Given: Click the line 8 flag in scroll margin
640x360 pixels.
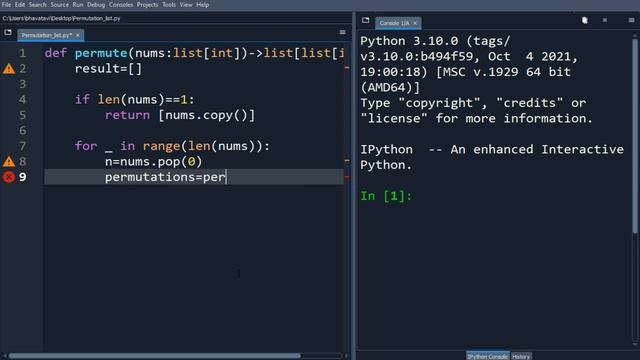Looking at the screenshot, I should pyautogui.click(x=347, y=161).
